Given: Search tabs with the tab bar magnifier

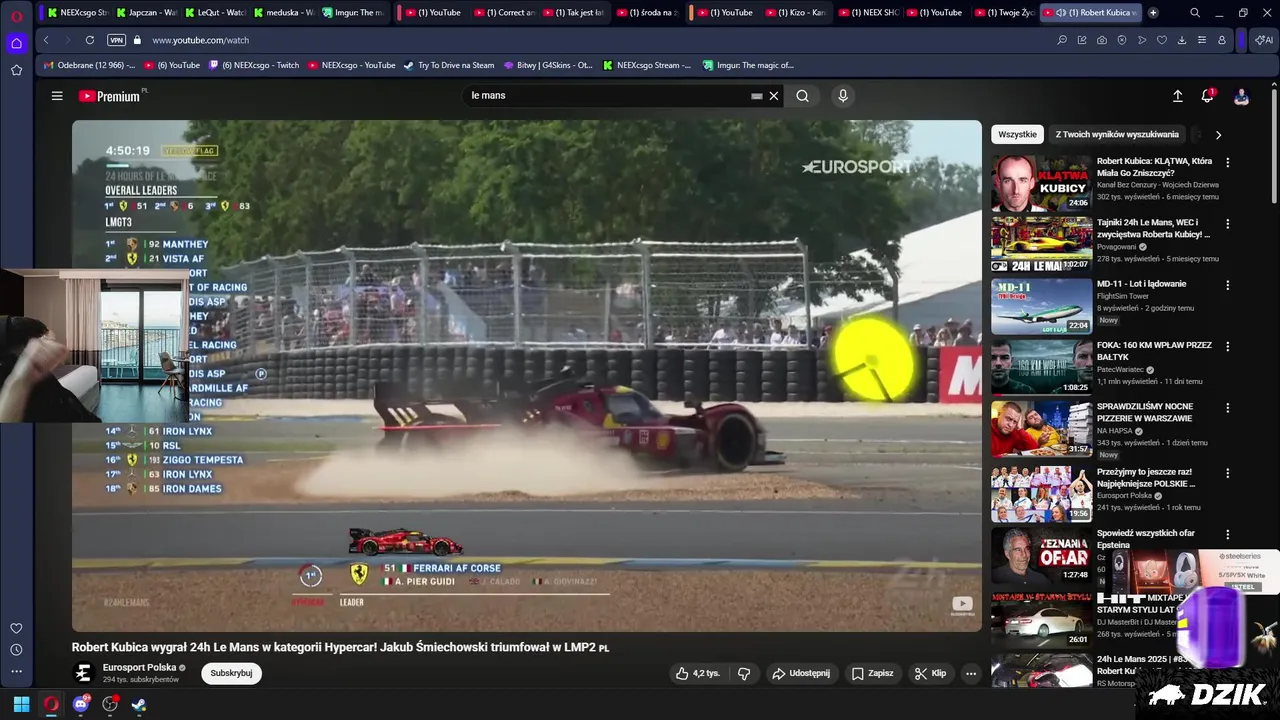Looking at the screenshot, I should [1195, 13].
